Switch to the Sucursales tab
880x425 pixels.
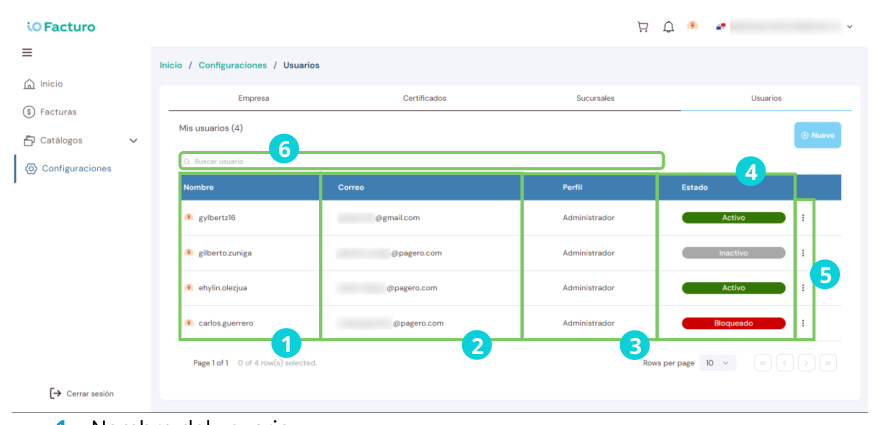tap(595, 98)
